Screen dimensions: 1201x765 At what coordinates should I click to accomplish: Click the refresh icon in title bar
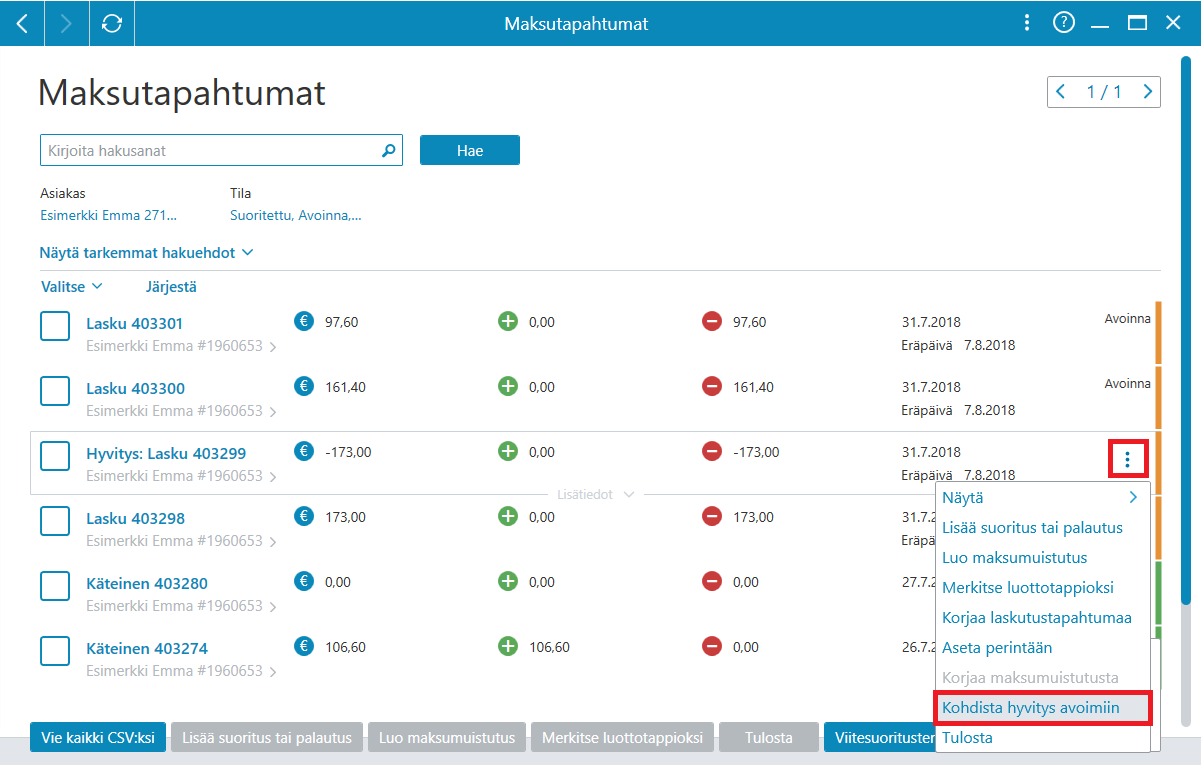coord(112,23)
